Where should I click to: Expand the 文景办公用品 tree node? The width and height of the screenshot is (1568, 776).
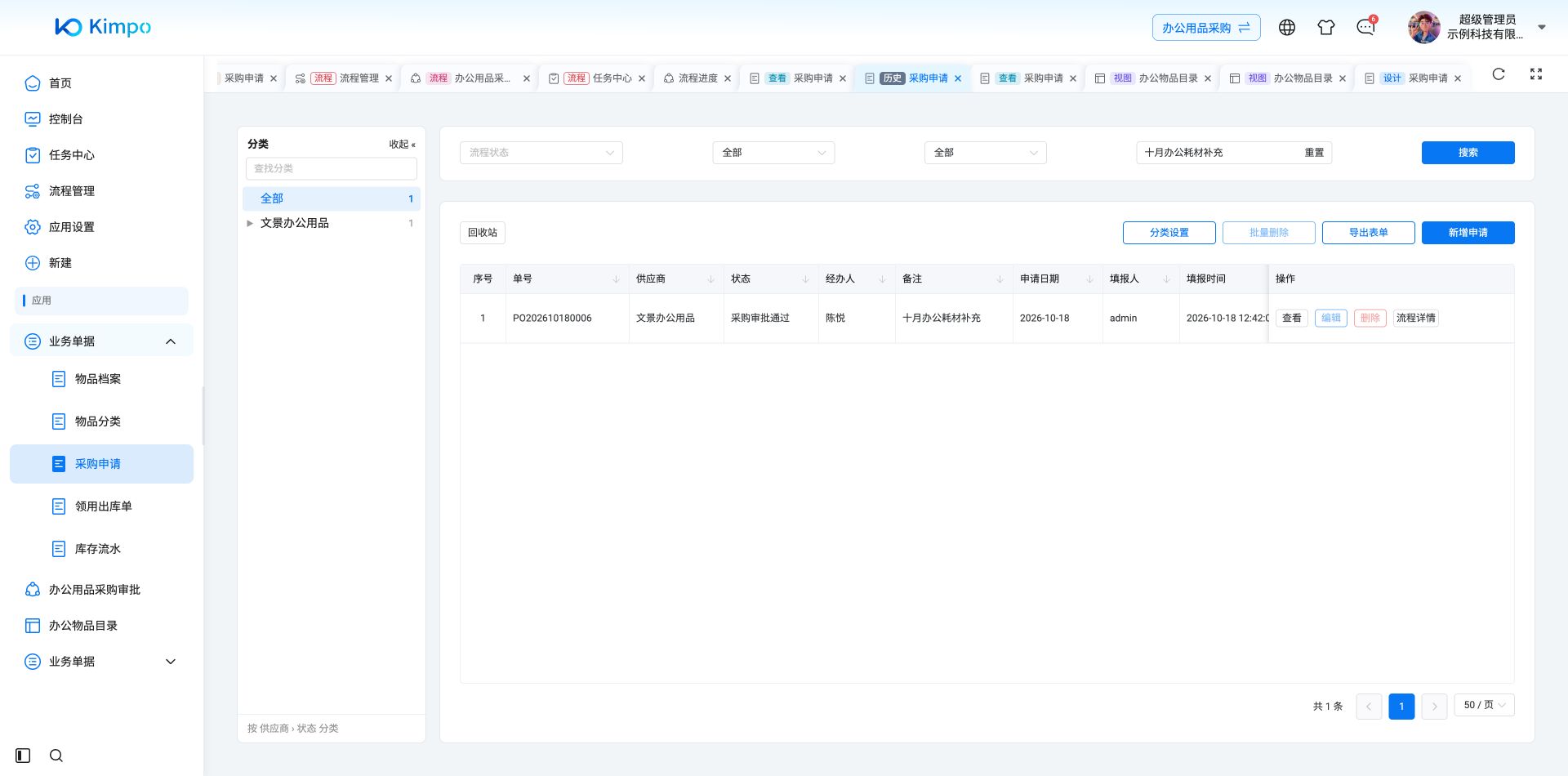point(250,223)
